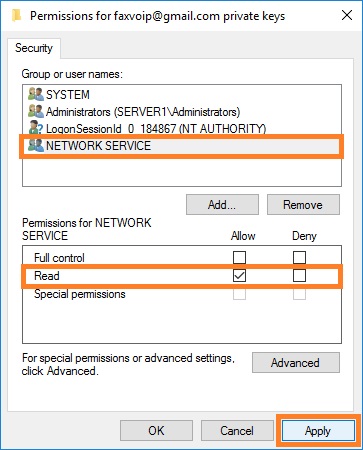Click Cancel to discard changes

point(237,431)
